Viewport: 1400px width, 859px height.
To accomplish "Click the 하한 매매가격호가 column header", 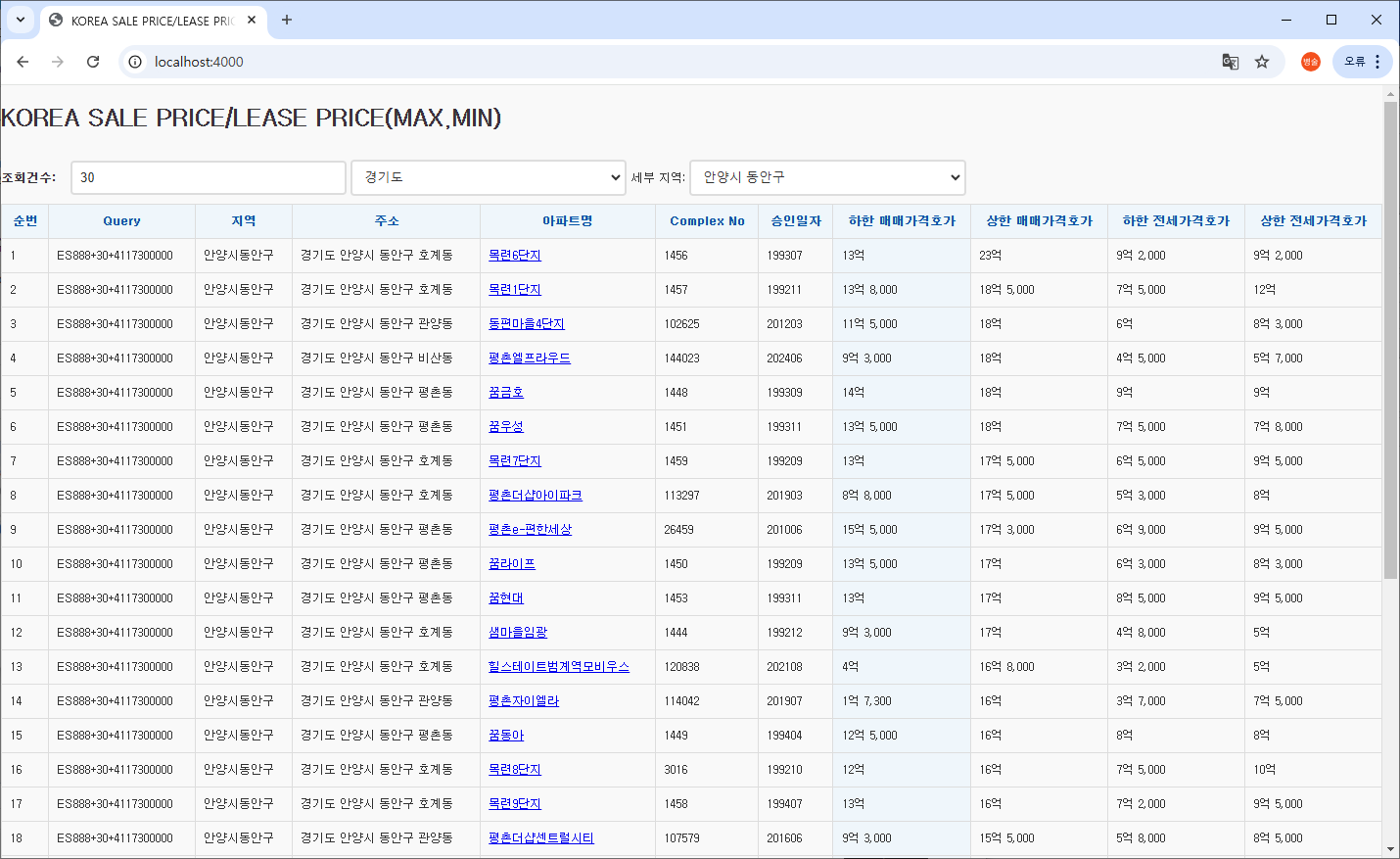I will point(902,221).
